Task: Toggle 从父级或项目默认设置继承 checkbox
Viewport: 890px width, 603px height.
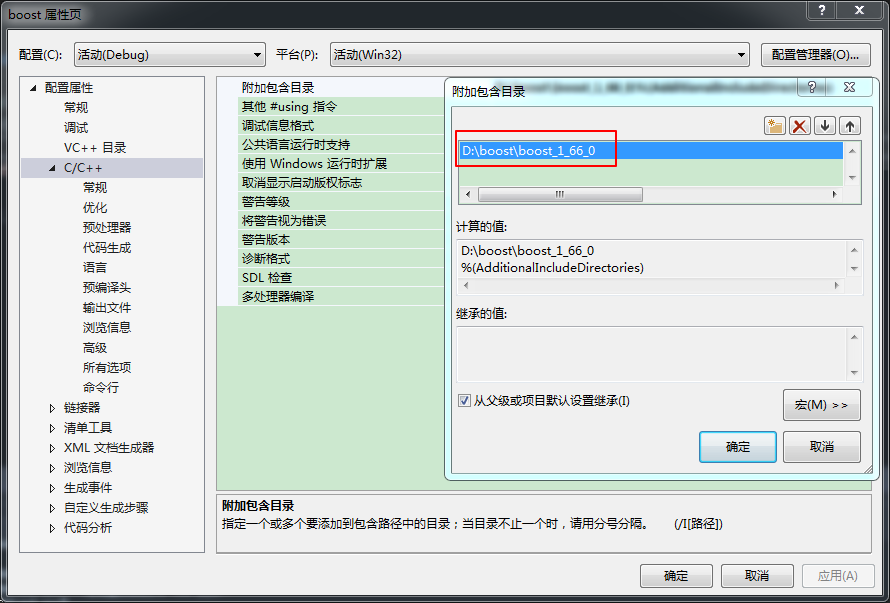Action: pos(464,401)
